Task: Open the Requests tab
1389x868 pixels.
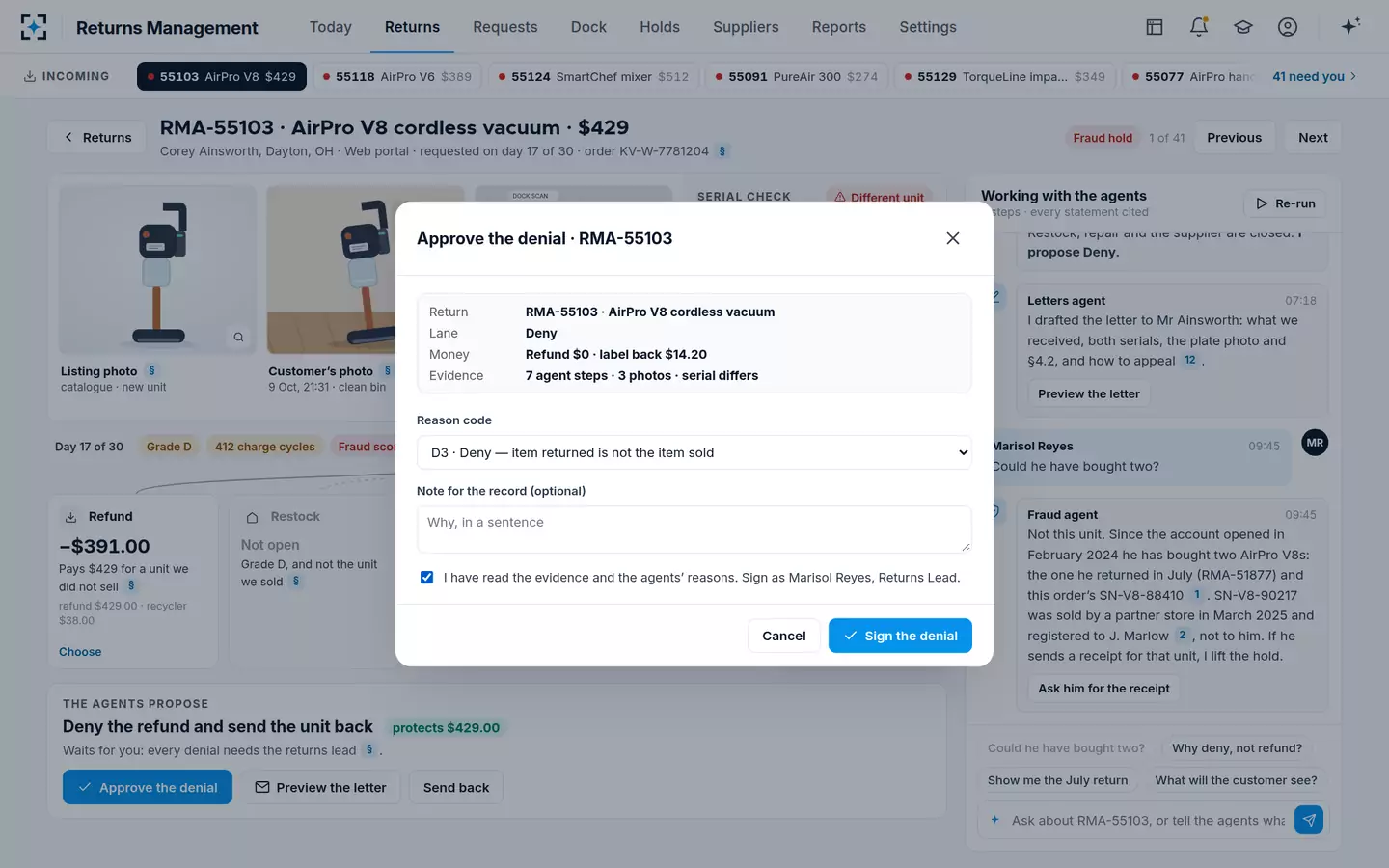Action: click(x=505, y=27)
